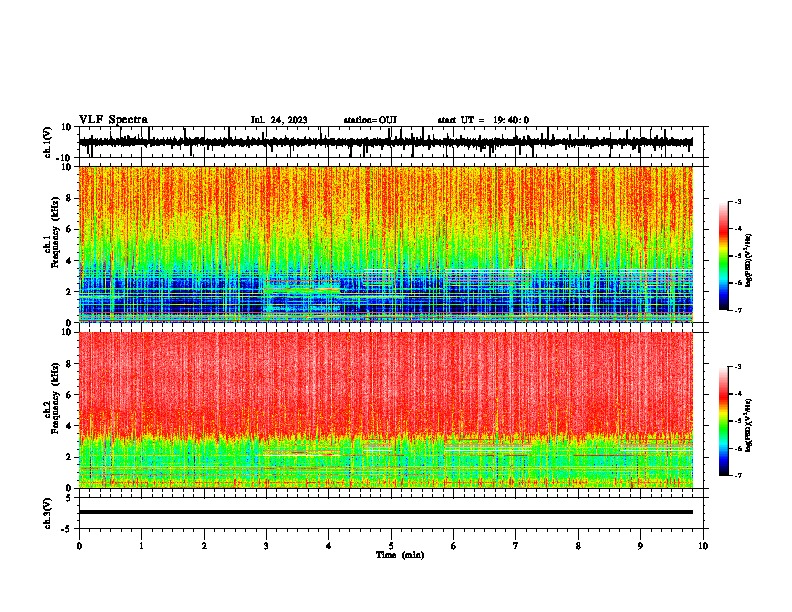Click the flat ch.3 voltage trace line
Screen dimensions: 792x612
coord(385,512)
